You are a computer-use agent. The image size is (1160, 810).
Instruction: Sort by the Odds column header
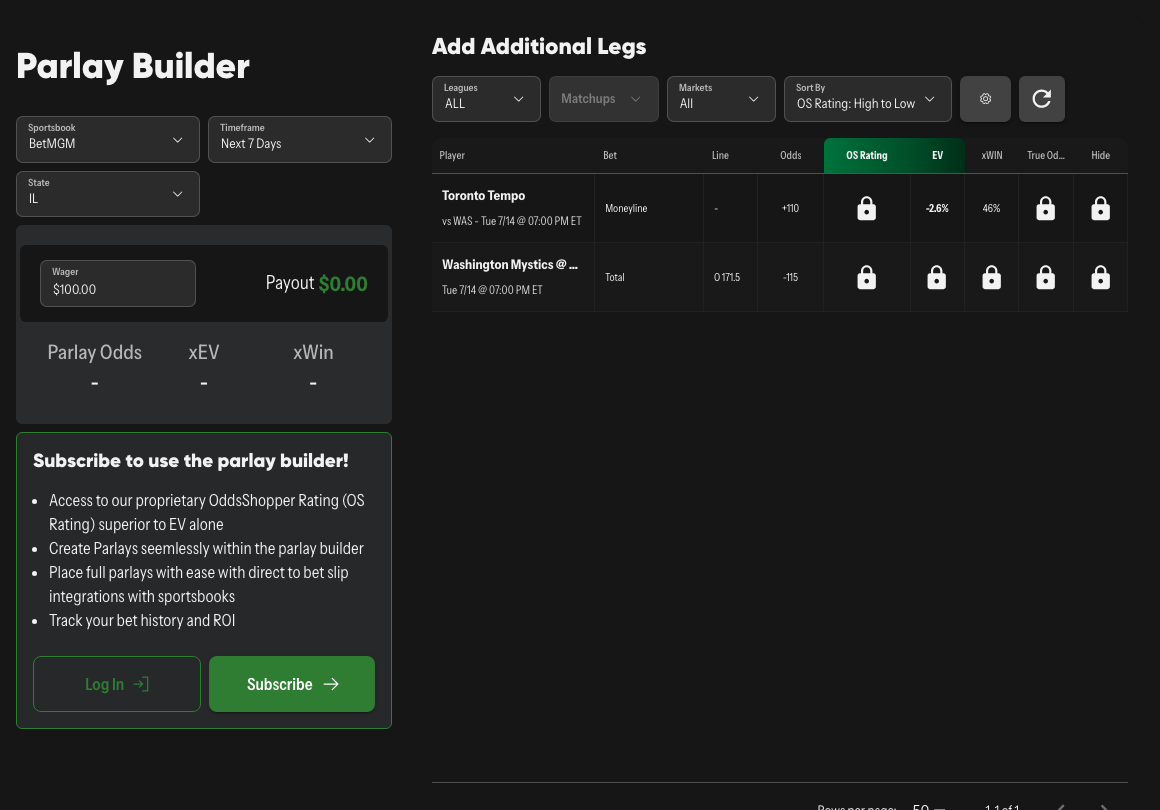(x=790, y=155)
